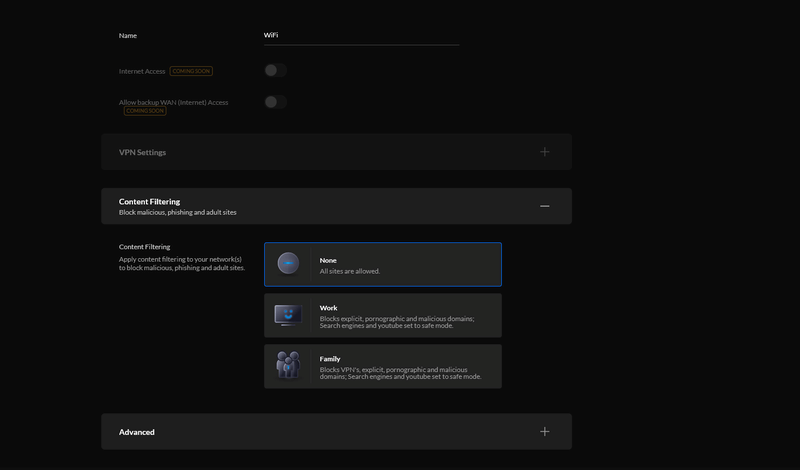The height and width of the screenshot is (470, 800).
Task: Select the Family content filtering option
Action: tap(383, 366)
